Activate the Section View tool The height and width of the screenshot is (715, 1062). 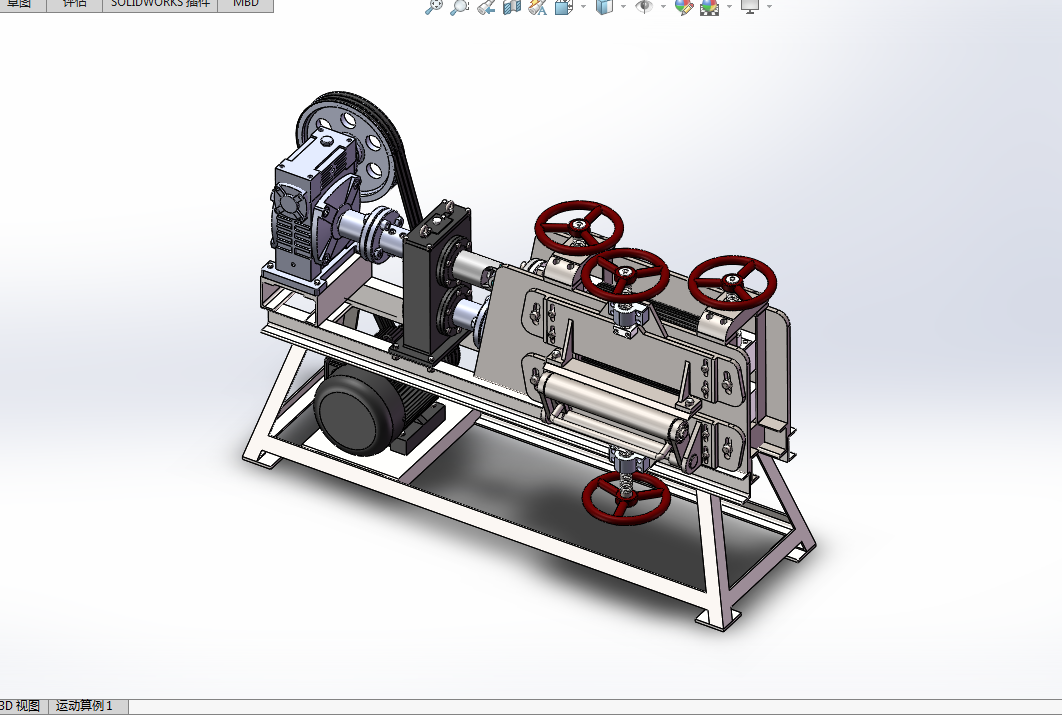point(512,7)
